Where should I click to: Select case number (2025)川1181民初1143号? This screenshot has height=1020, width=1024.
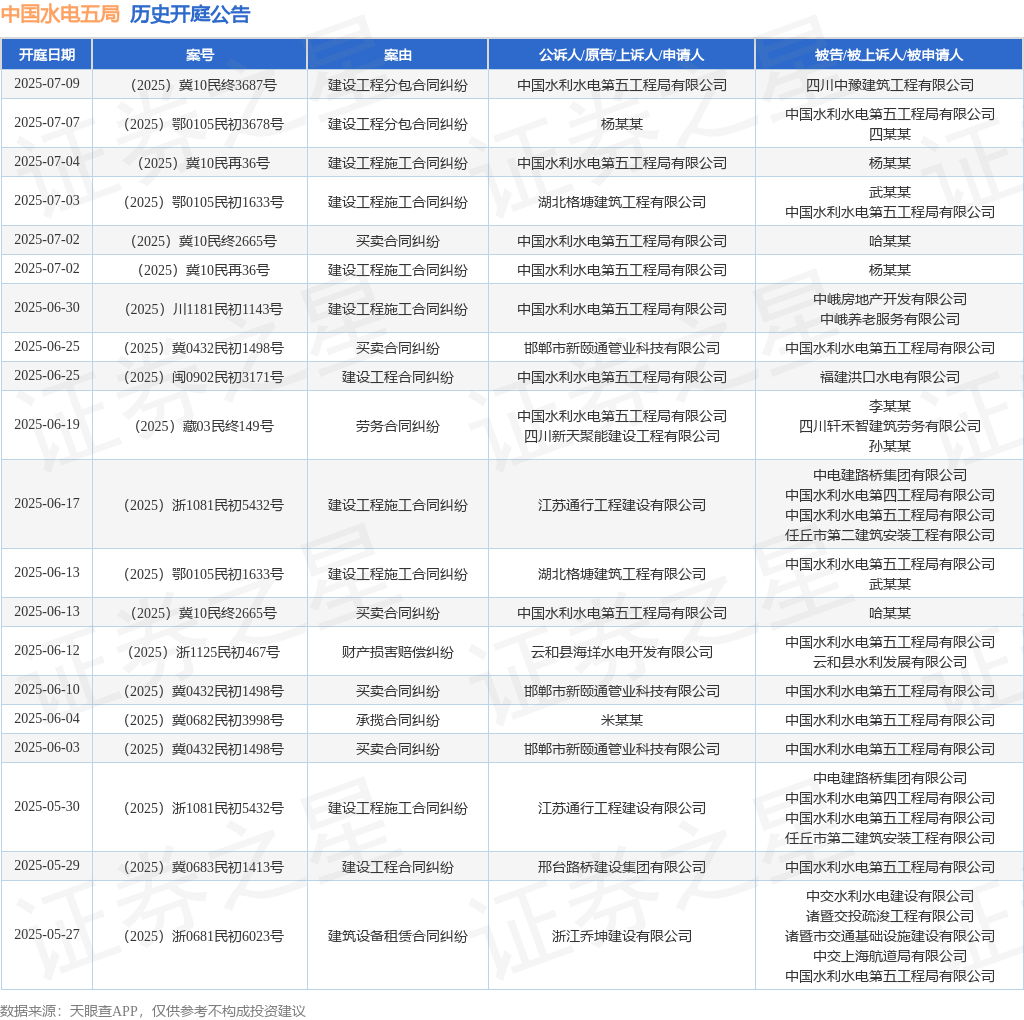point(203,309)
